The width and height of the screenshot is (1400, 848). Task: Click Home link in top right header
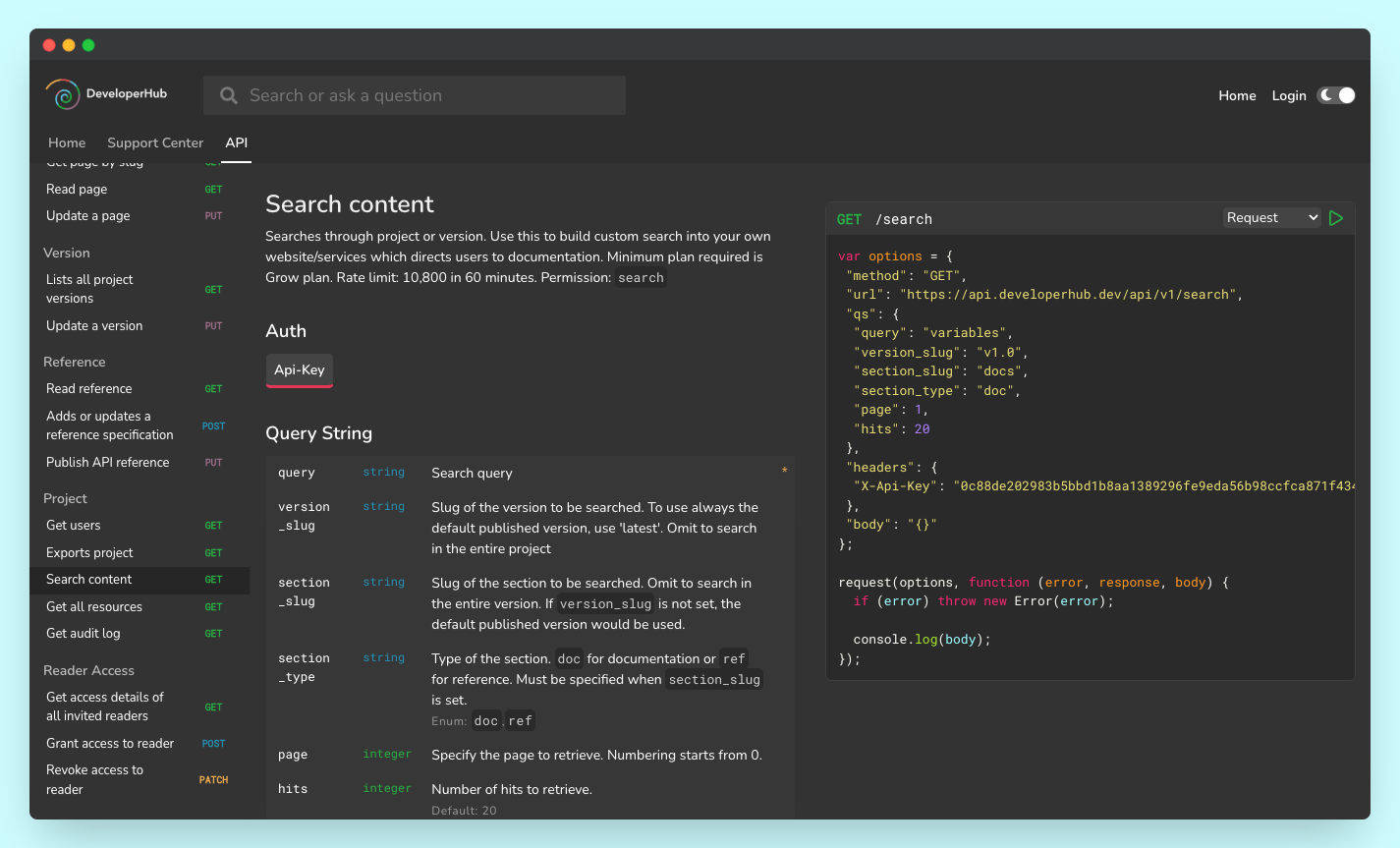coord(1237,95)
